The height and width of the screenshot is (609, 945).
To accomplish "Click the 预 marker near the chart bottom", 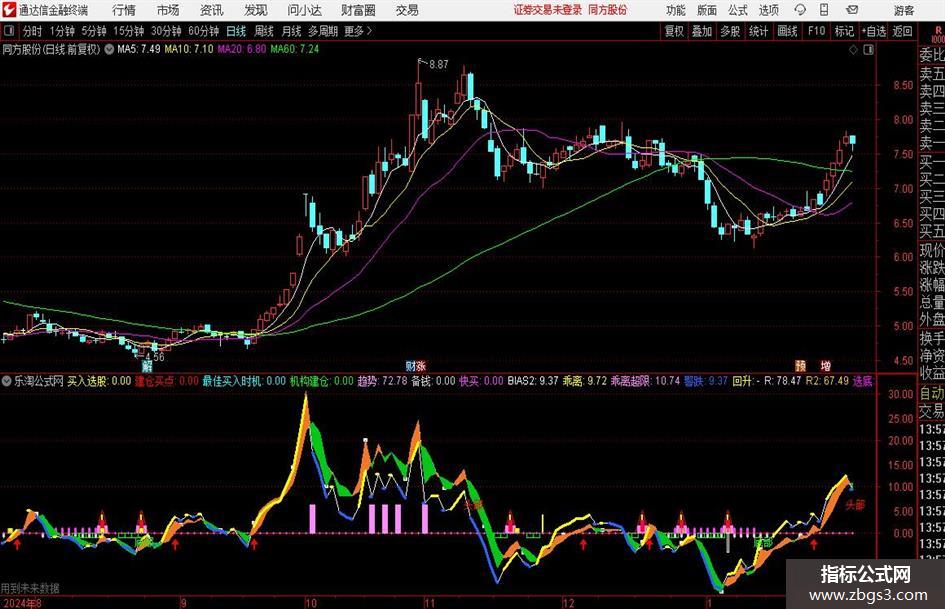I will [x=800, y=365].
